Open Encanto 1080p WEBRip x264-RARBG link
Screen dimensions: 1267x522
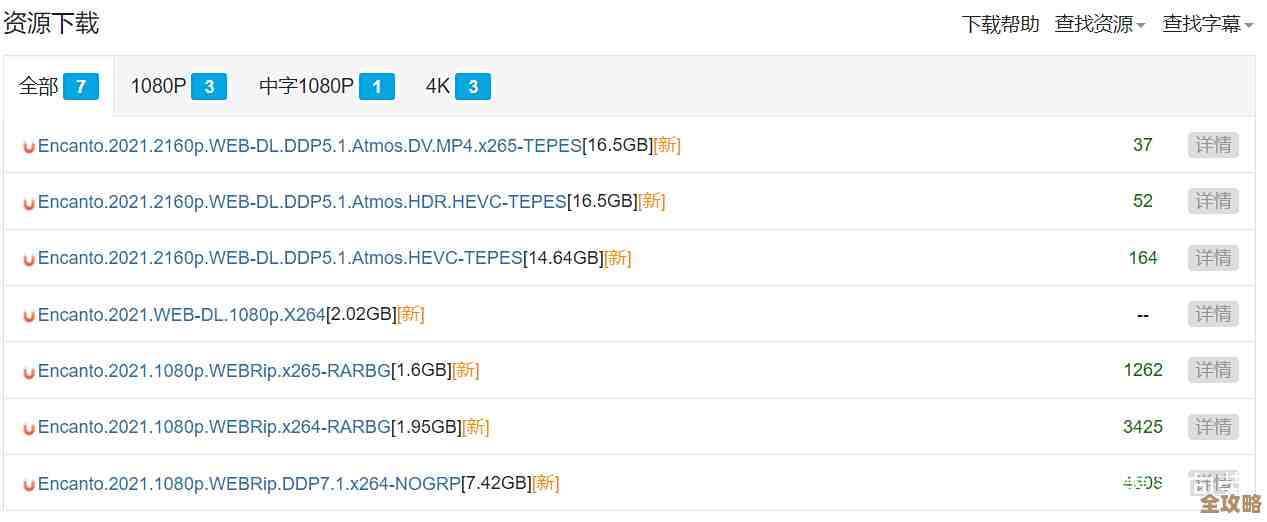[x=214, y=427]
